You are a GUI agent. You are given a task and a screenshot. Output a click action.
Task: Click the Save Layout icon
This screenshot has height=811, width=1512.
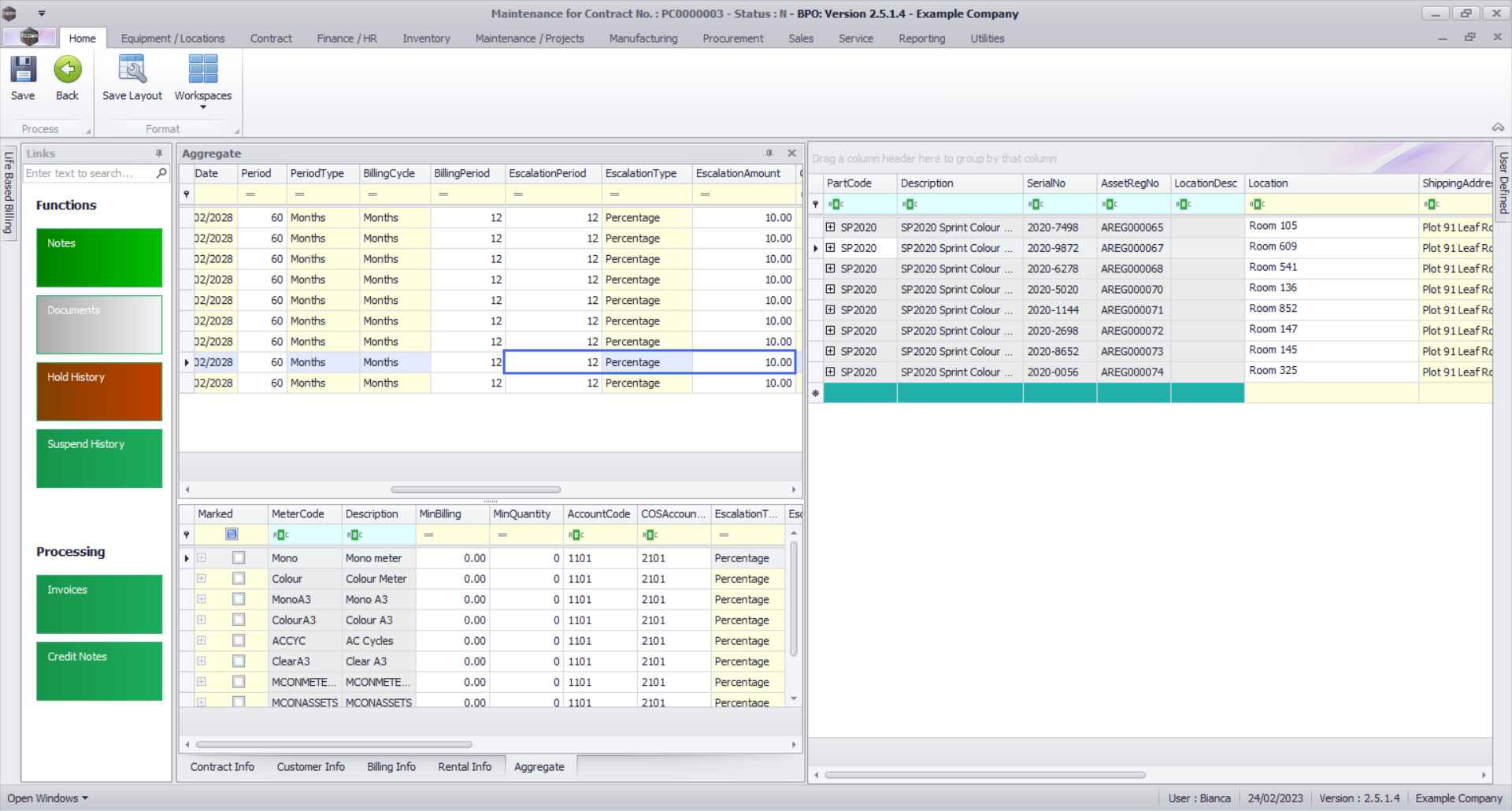(132, 70)
